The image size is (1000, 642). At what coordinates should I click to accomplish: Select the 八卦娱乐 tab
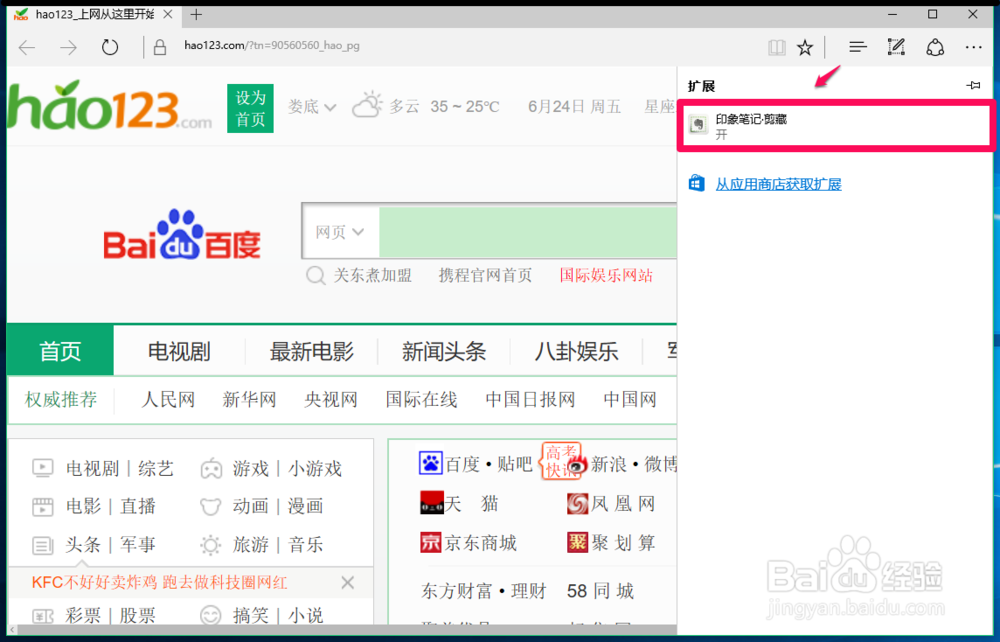577,351
